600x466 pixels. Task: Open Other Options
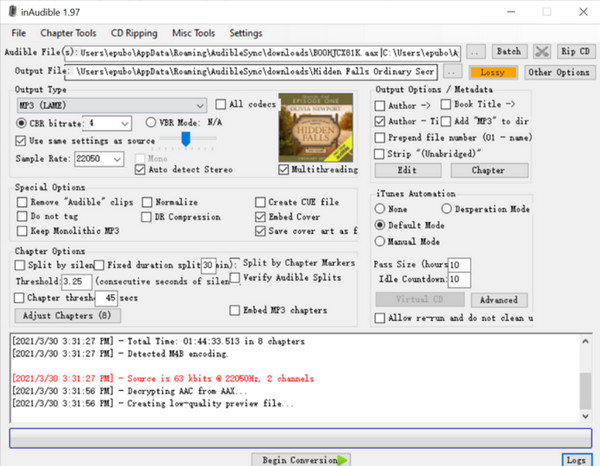tap(559, 72)
